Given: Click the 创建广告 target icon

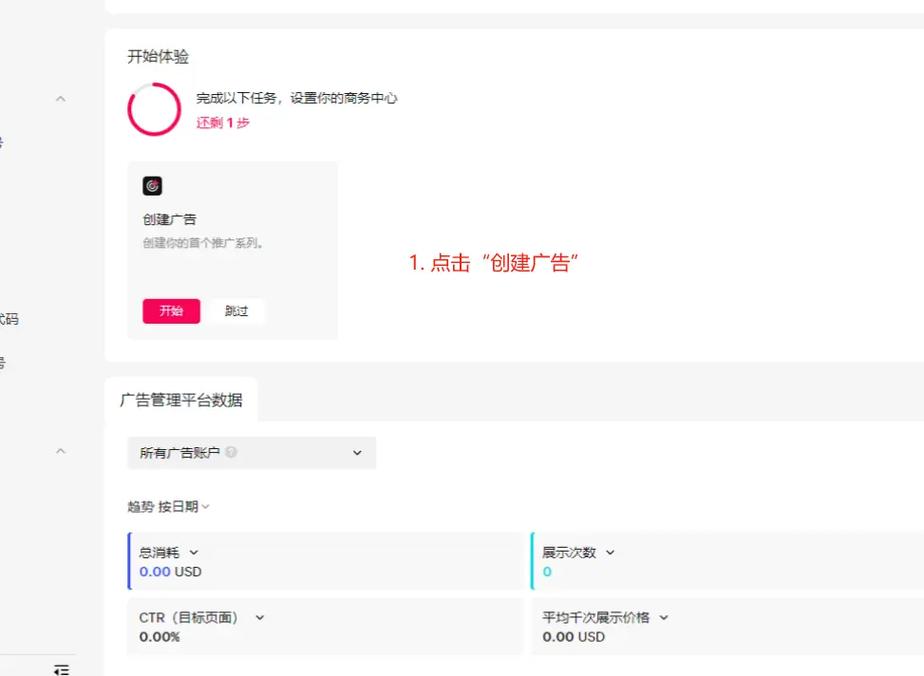Looking at the screenshot, I should [152, 186].
